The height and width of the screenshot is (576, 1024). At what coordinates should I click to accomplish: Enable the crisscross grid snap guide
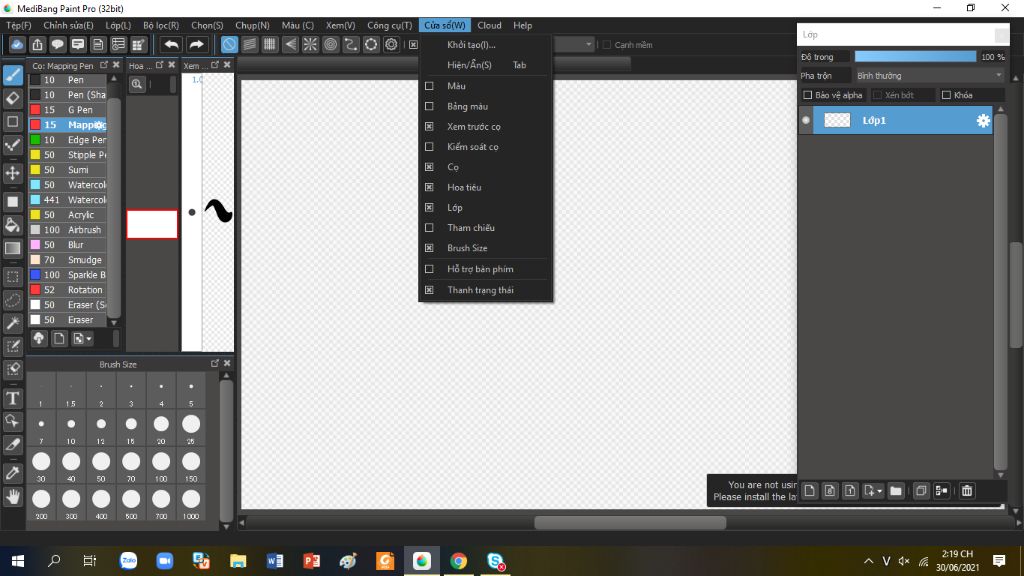tap(270, 44)
